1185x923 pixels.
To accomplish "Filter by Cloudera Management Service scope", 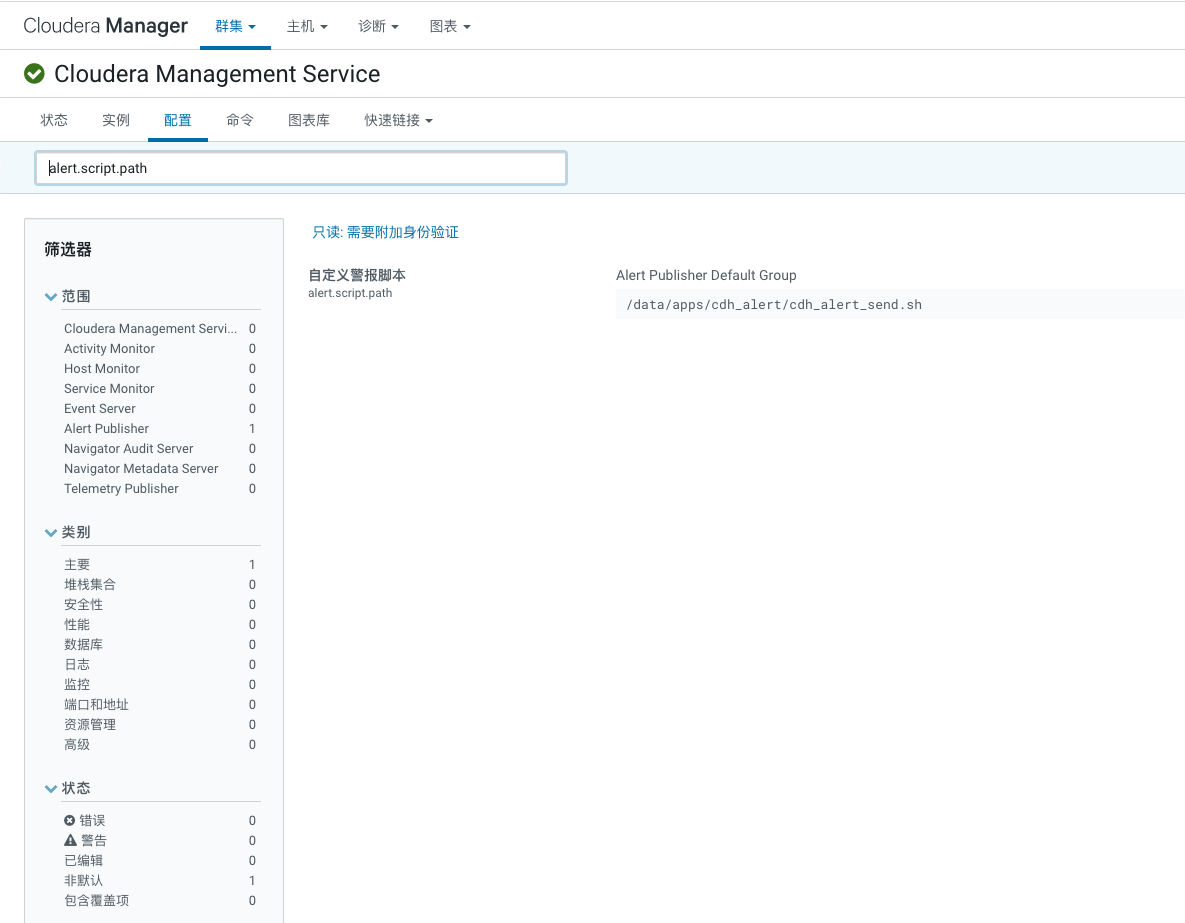I will [x=159, y=328].
